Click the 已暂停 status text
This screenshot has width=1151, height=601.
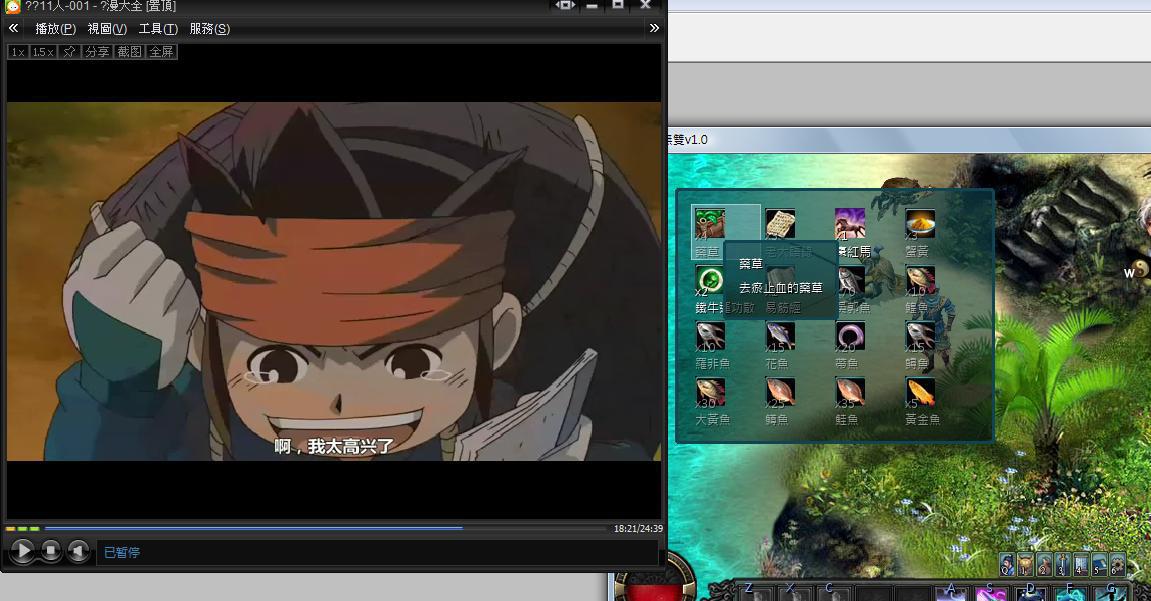coord(122,553)
